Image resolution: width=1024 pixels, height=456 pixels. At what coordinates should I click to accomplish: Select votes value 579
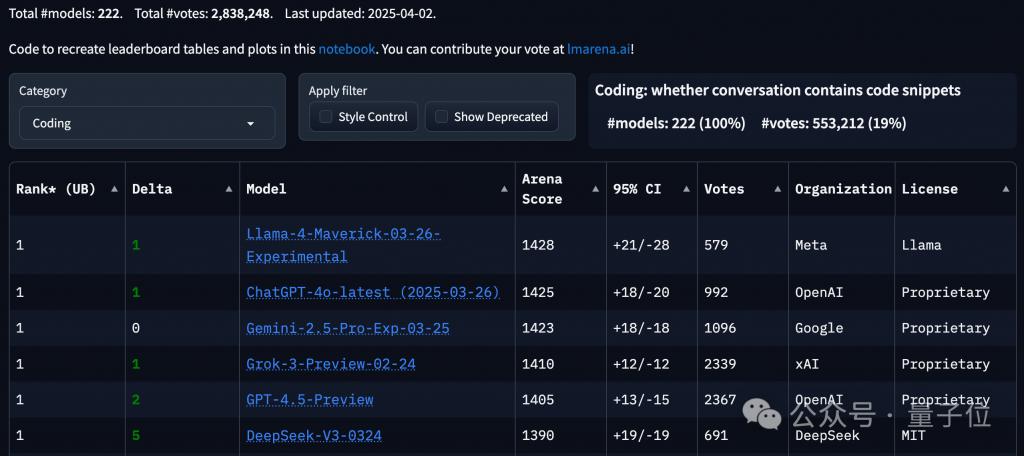pyautogui.click(x=716, y=246)
